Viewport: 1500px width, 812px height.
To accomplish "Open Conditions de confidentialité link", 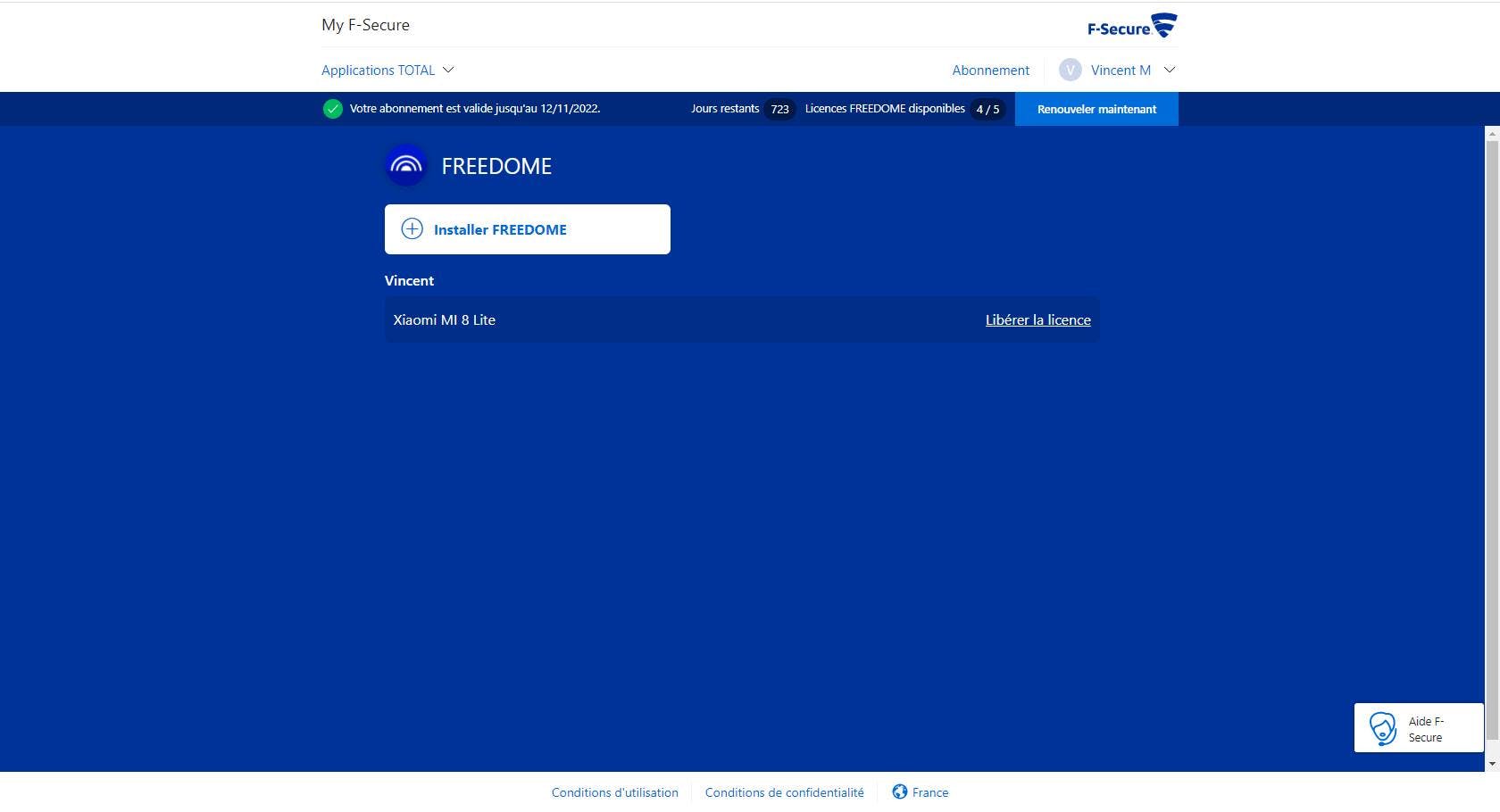I will 784,792.
